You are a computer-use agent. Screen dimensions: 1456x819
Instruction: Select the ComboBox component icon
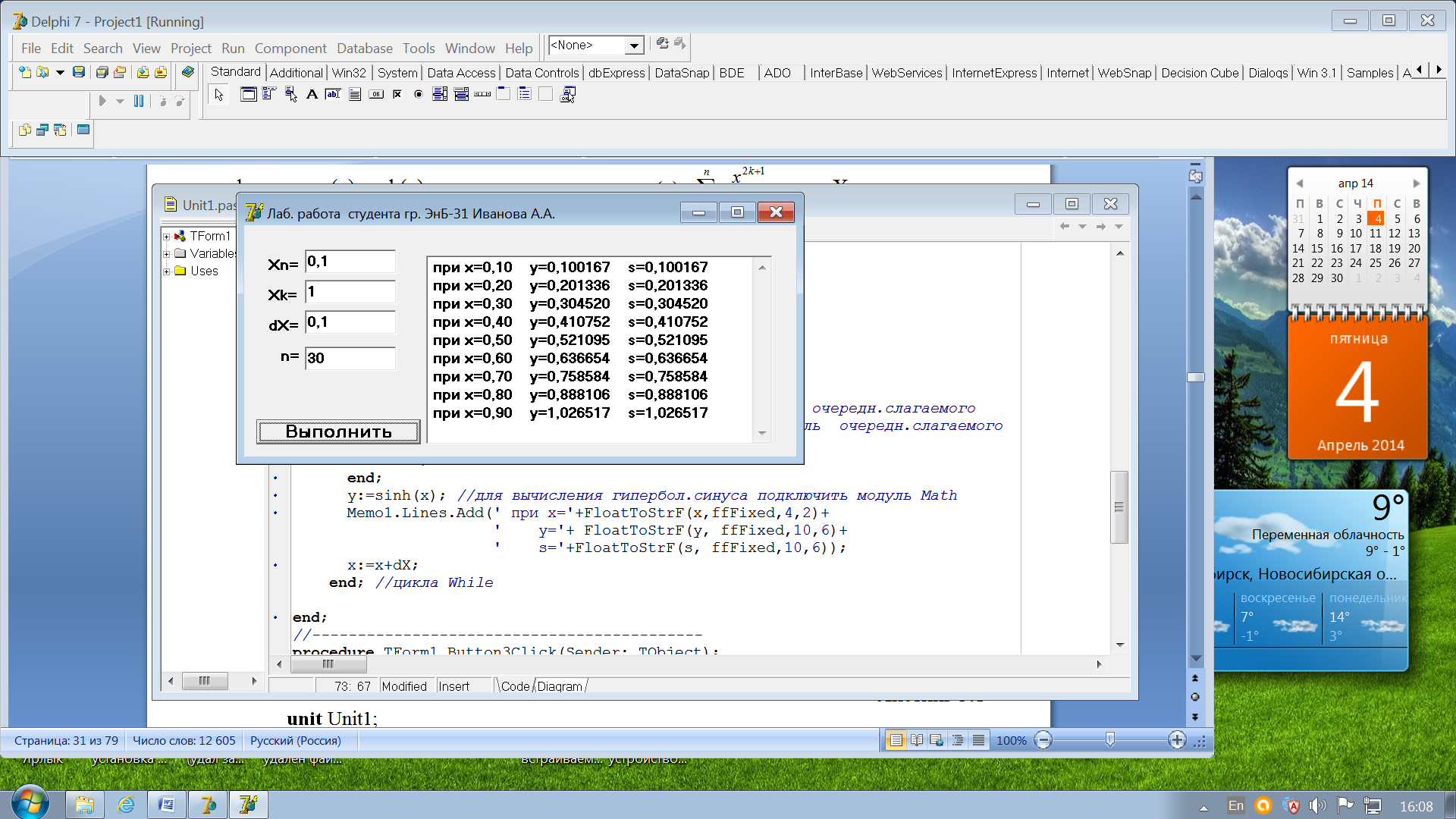click(461, 94)
